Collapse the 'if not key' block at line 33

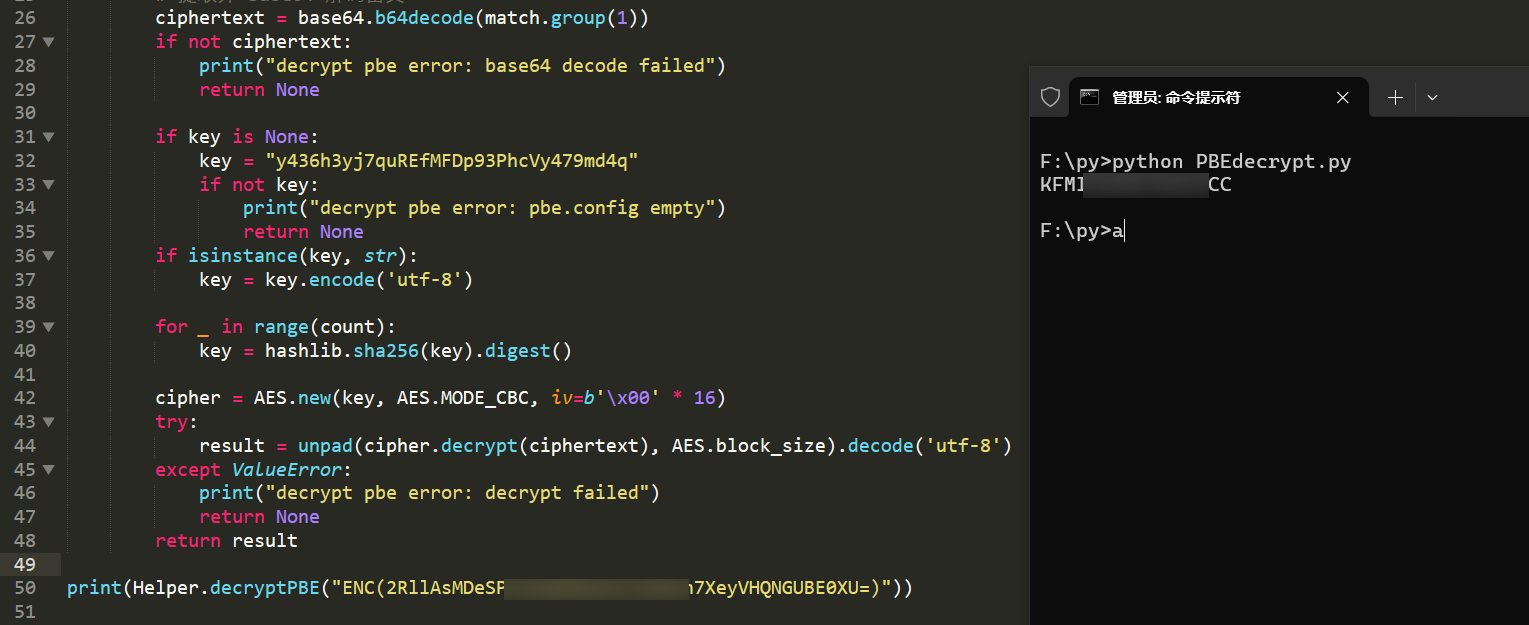coord(49,185)
